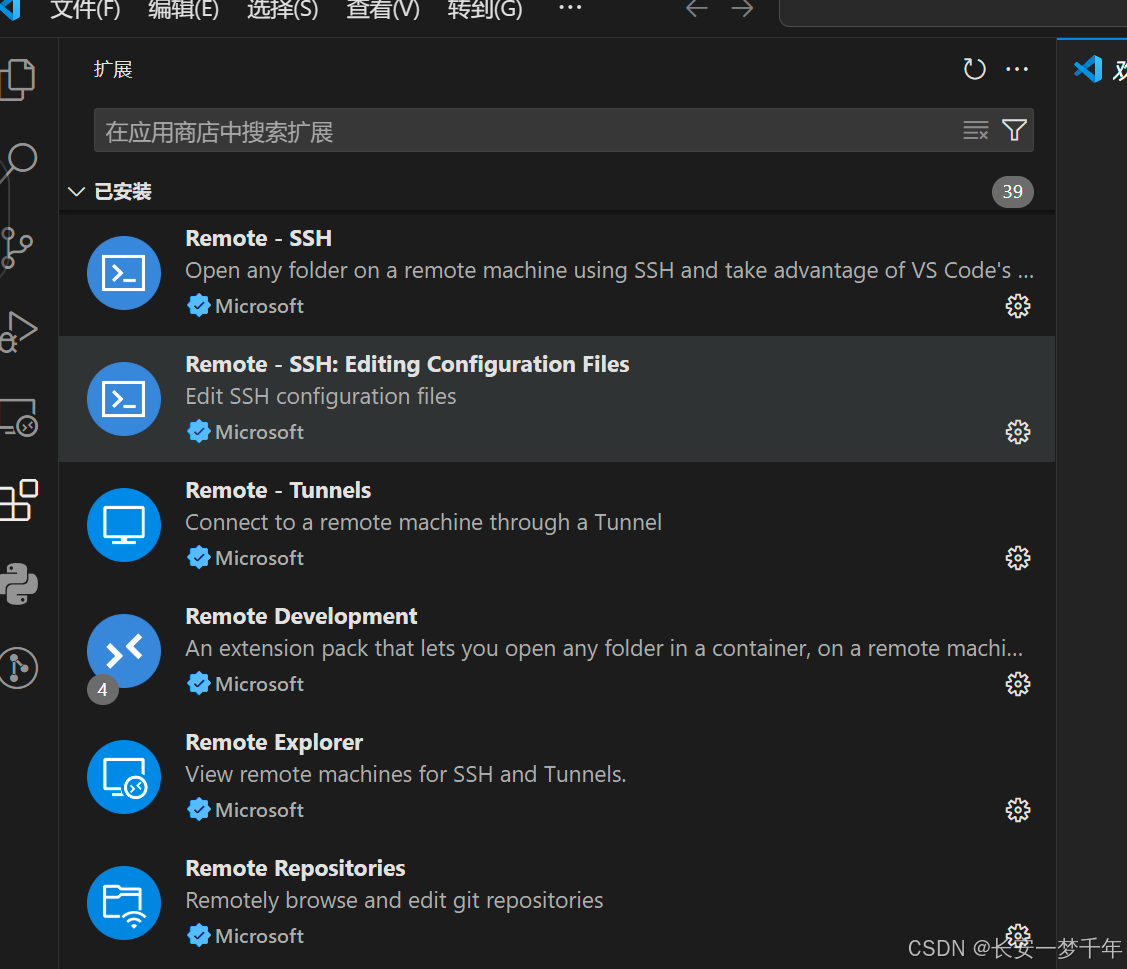Select the Remote Repositories title
Viewport: 1127px width, 969px height.
pyautogui.click(x=295, y=868)
